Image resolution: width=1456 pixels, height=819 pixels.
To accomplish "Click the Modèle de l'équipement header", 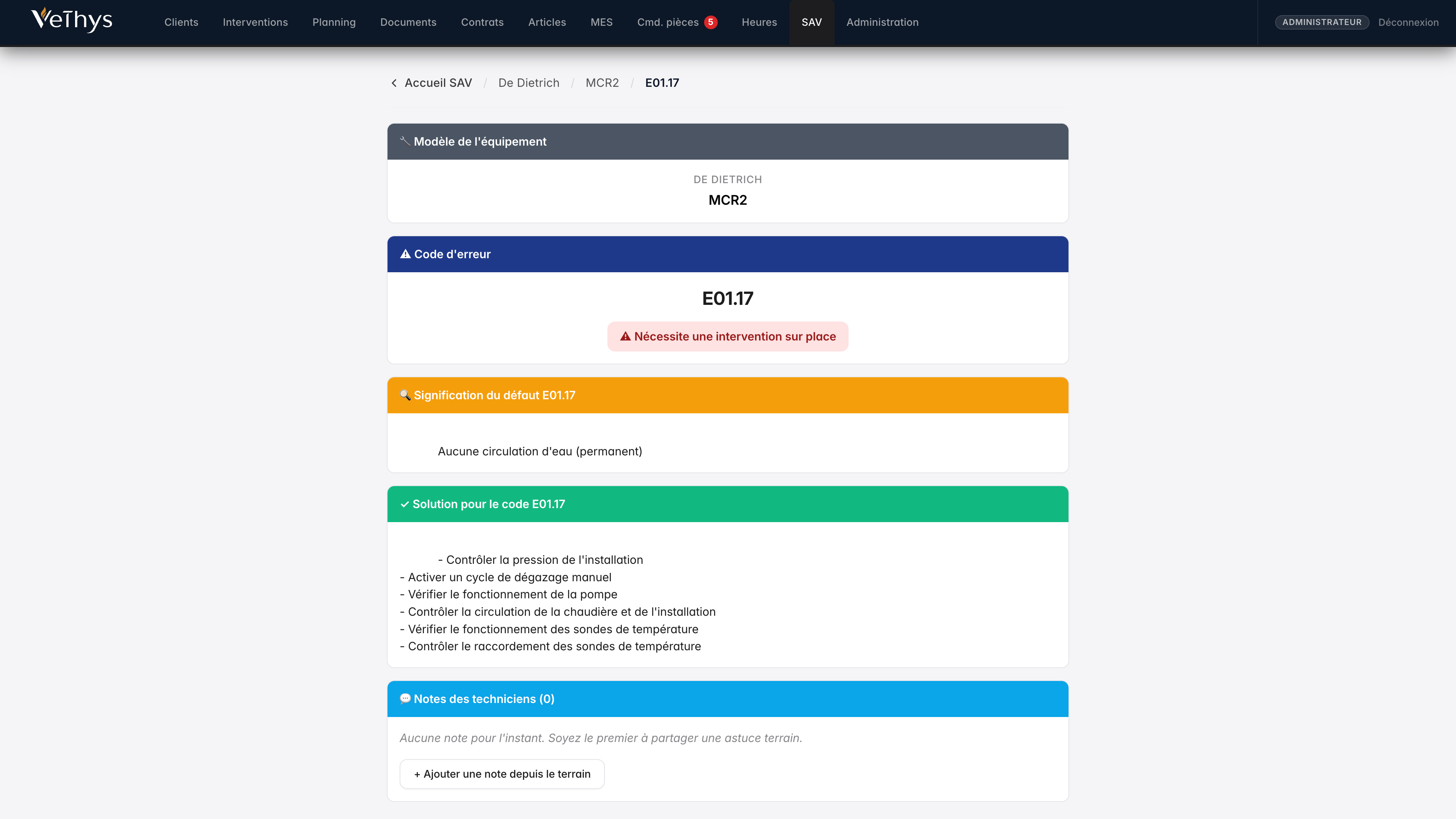I will coord(728,141).
